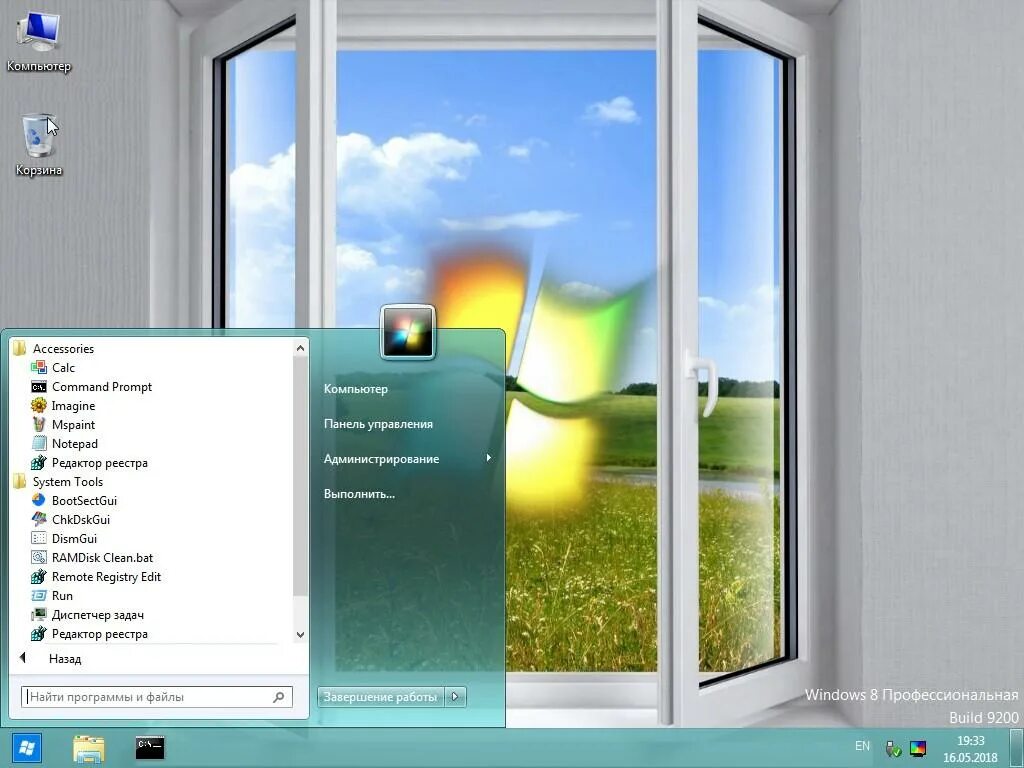Open Панель управления
Image resolution: width=1024 pixels, height=768 pixels.
[378, 424]
